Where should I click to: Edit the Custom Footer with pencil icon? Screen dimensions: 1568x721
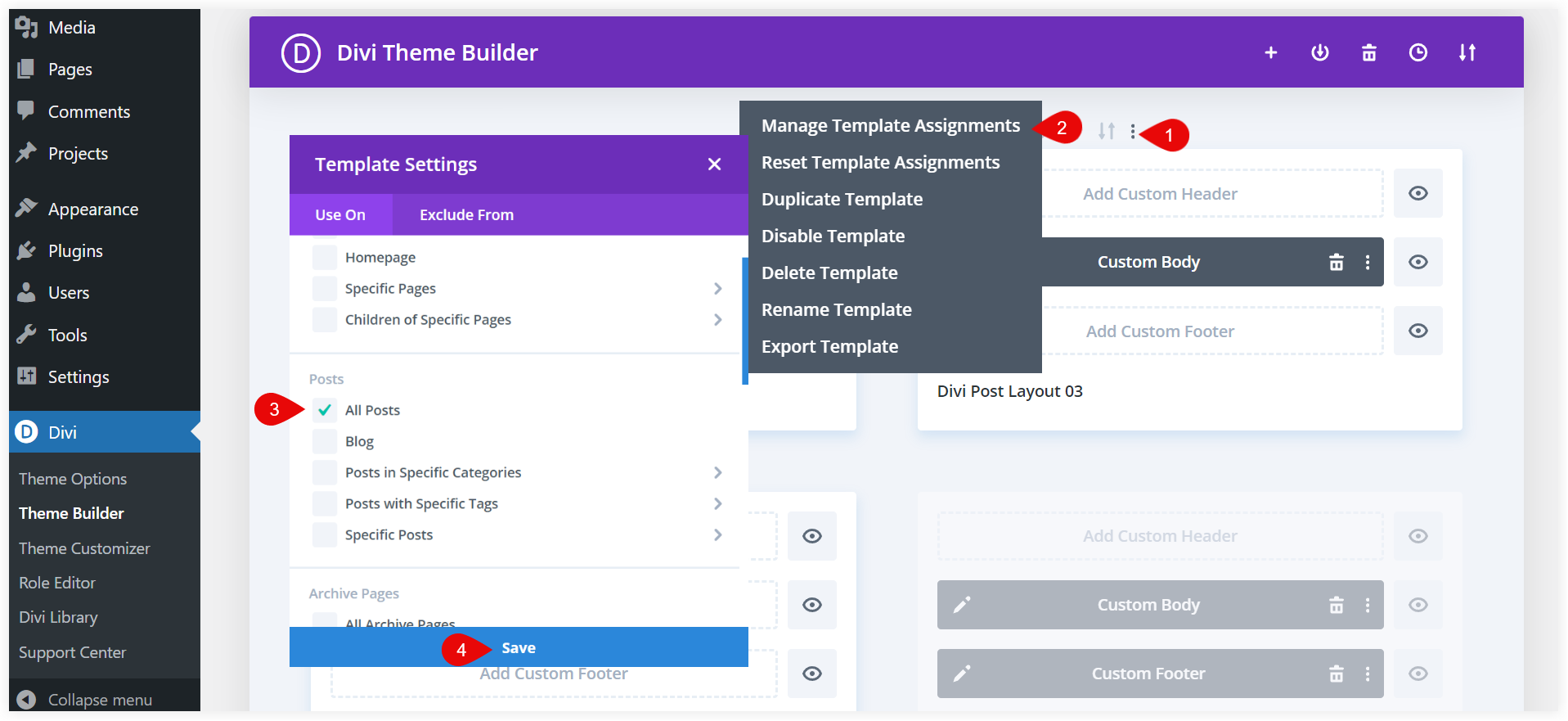962,674
